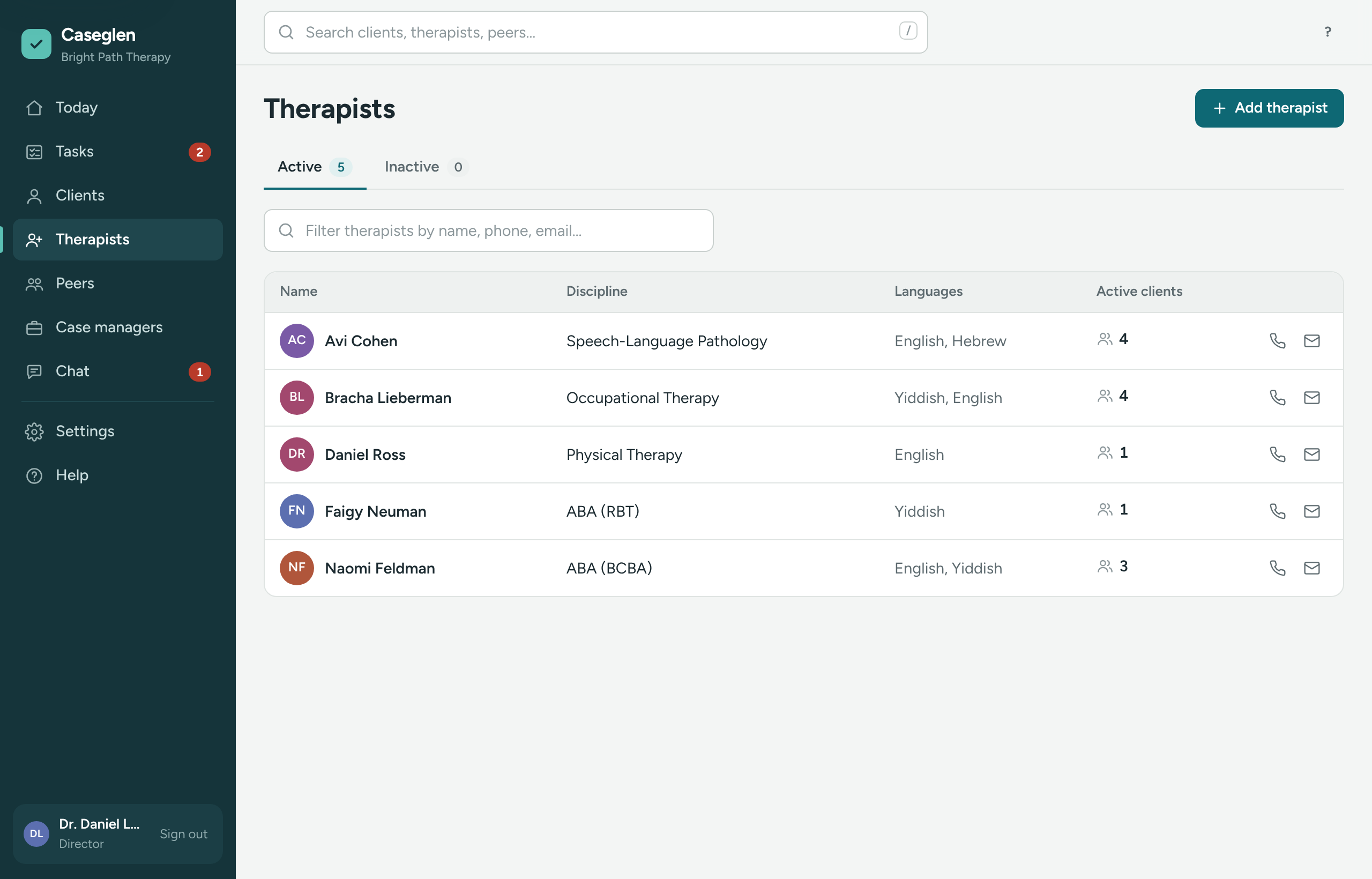The height and width of the screenshot is (879, 1372).
Task: Go to Clients in the sidebar
Action: point(117,196)
